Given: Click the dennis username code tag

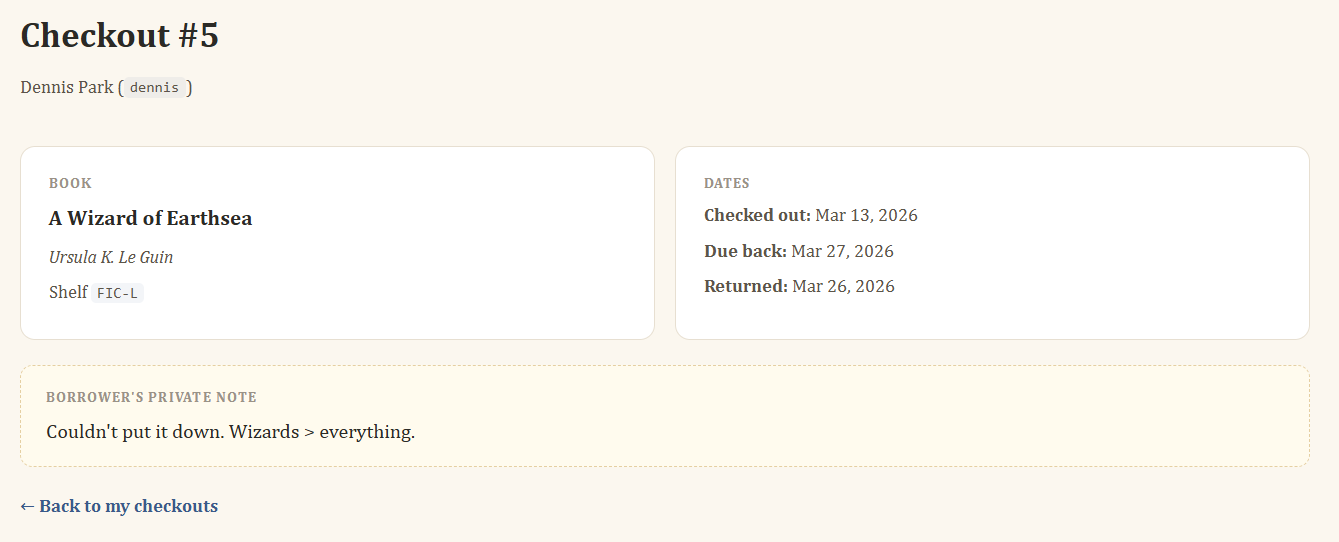Looking at the screenshot, I should point(154,88).
